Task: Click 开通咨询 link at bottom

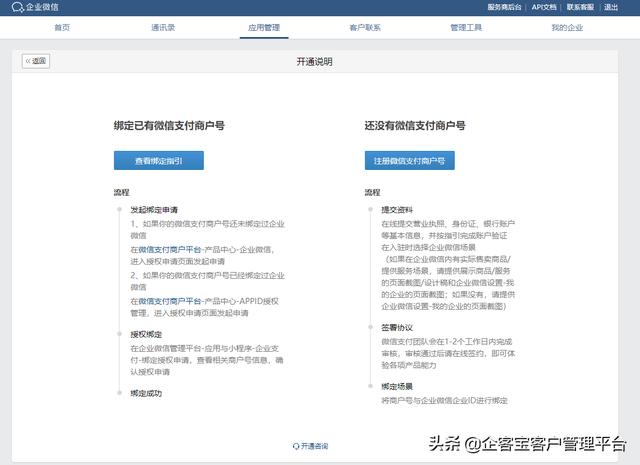Action: point(314,446)
